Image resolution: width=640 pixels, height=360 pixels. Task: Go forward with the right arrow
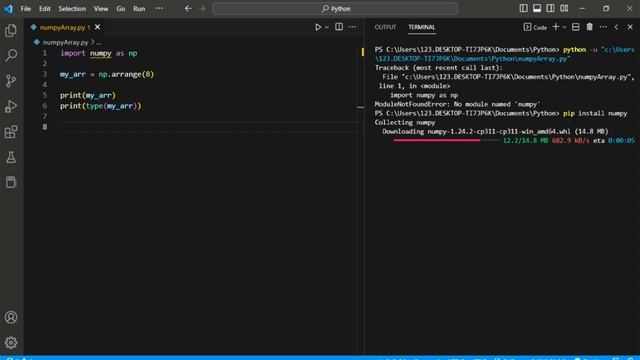202,9
